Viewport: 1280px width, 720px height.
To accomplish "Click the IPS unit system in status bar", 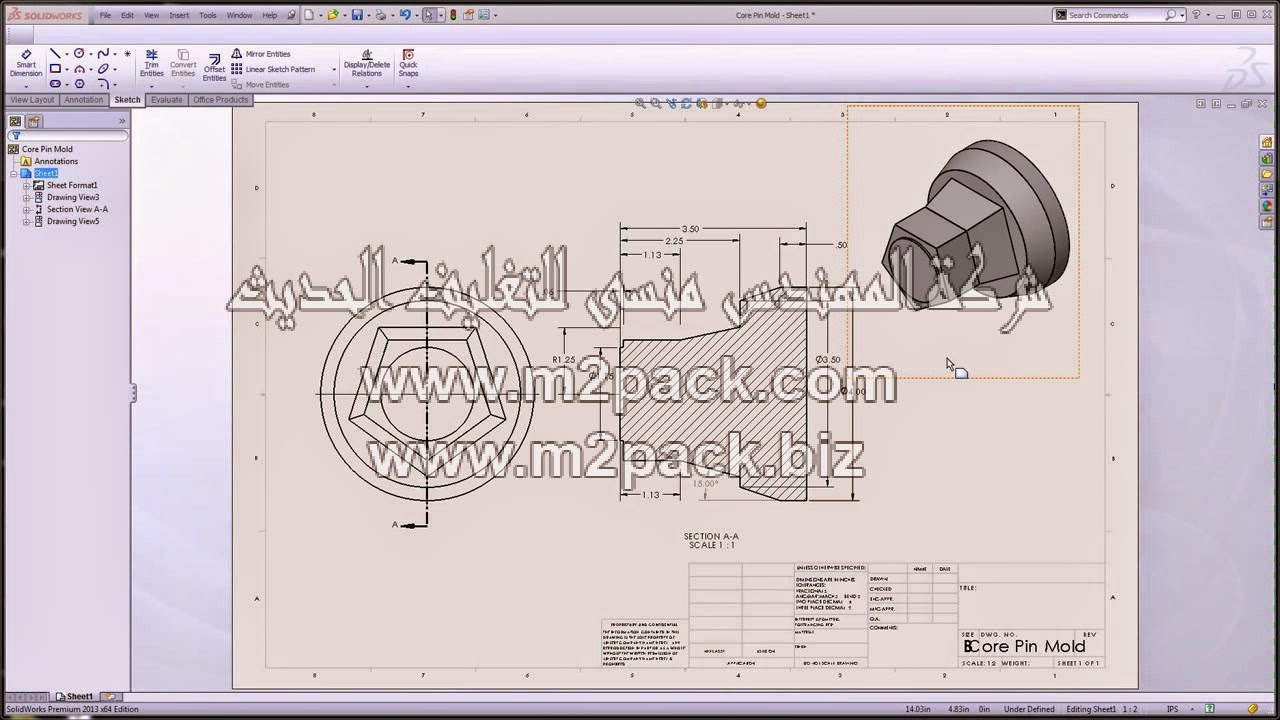I will click(x=1171, y=709).
